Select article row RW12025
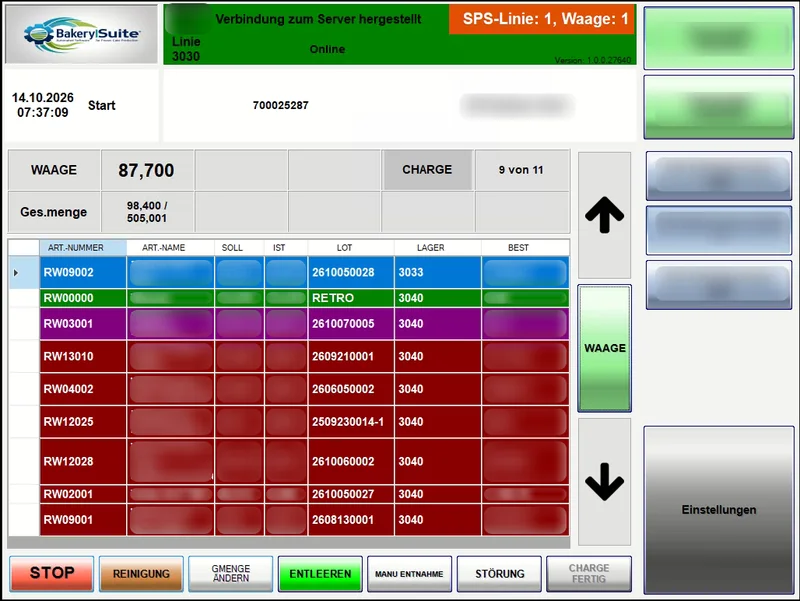 tap(304, 421)
